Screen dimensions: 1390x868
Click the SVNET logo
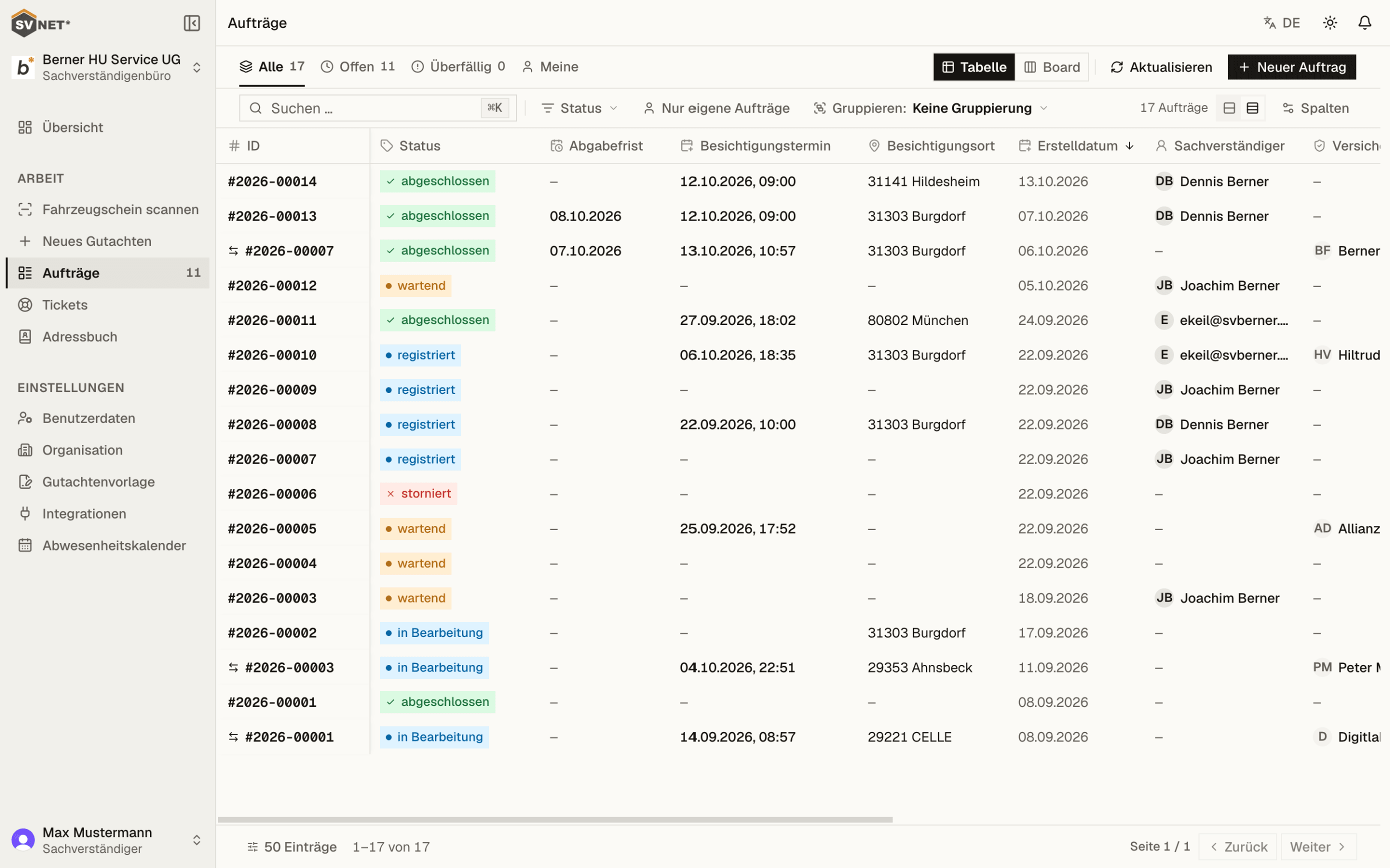pyautogui.click(x=40, y=23)
